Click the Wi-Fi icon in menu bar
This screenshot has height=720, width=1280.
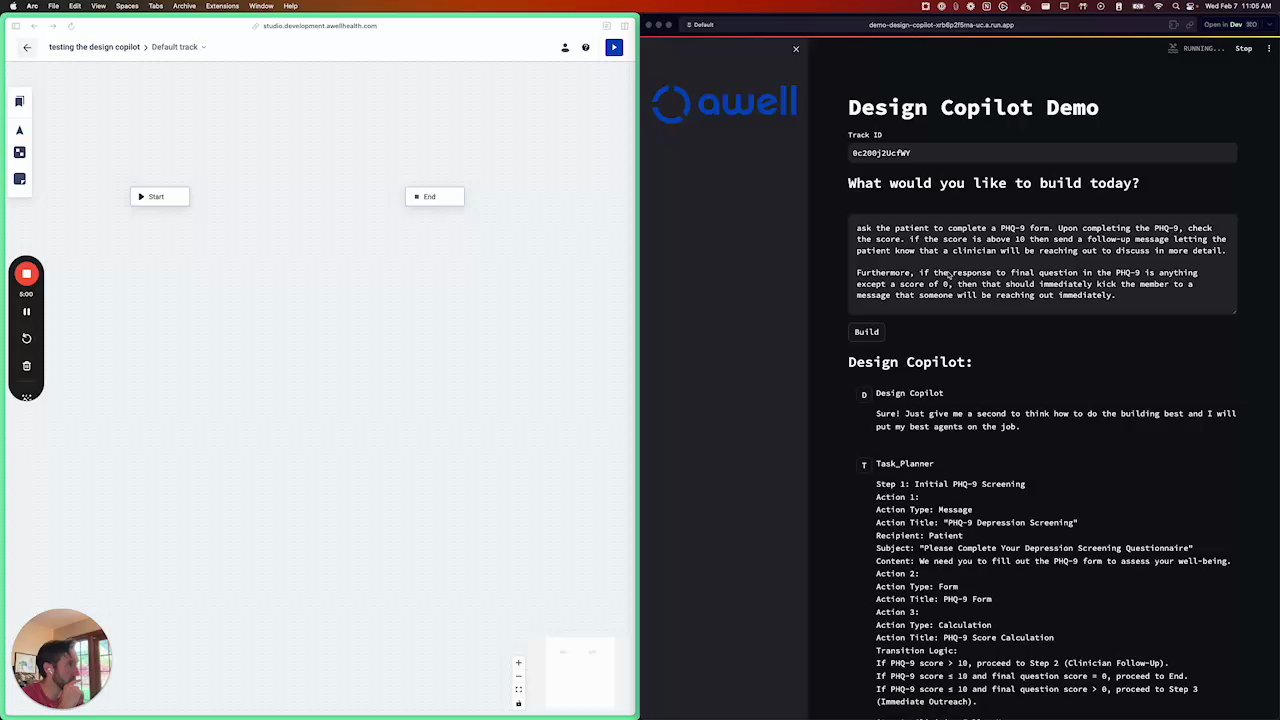click(x=1158, y=6)
